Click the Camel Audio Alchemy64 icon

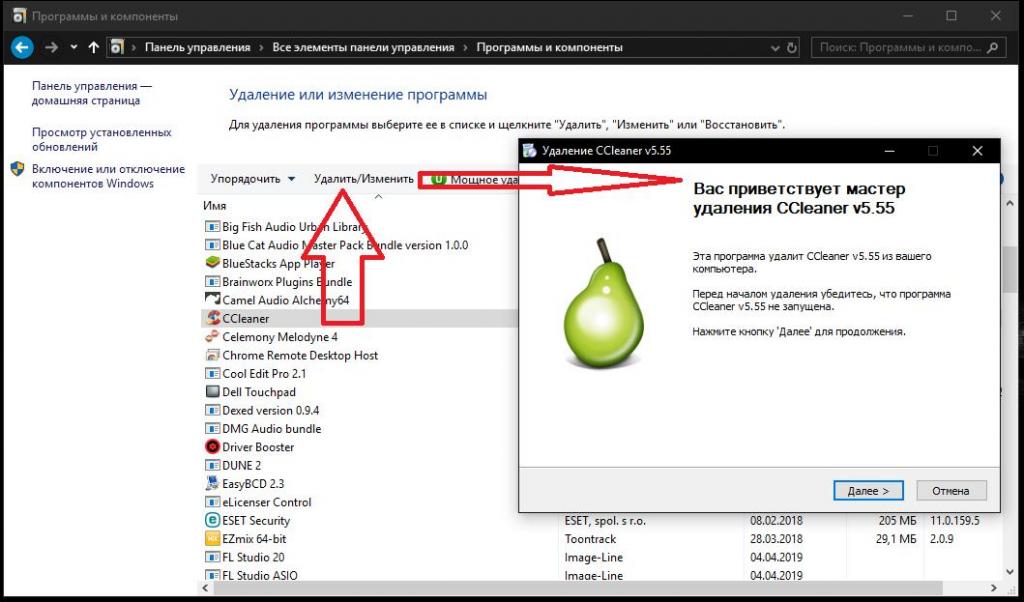pos(212,300)
